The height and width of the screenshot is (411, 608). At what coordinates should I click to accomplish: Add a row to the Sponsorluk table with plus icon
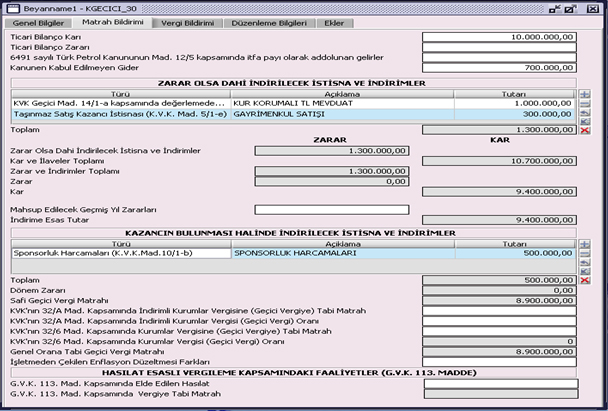pyautogui.click(x=585, y=244)
